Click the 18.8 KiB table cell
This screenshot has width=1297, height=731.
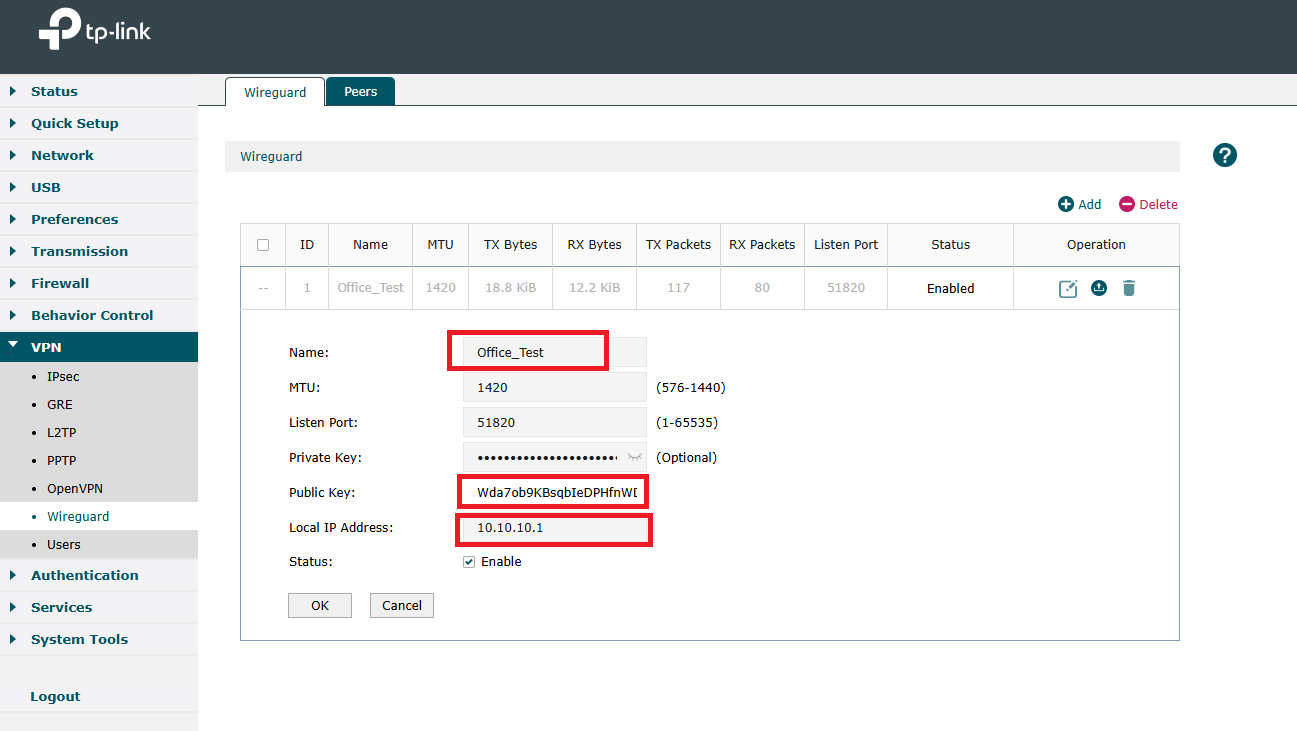click(x=511, y=288)
